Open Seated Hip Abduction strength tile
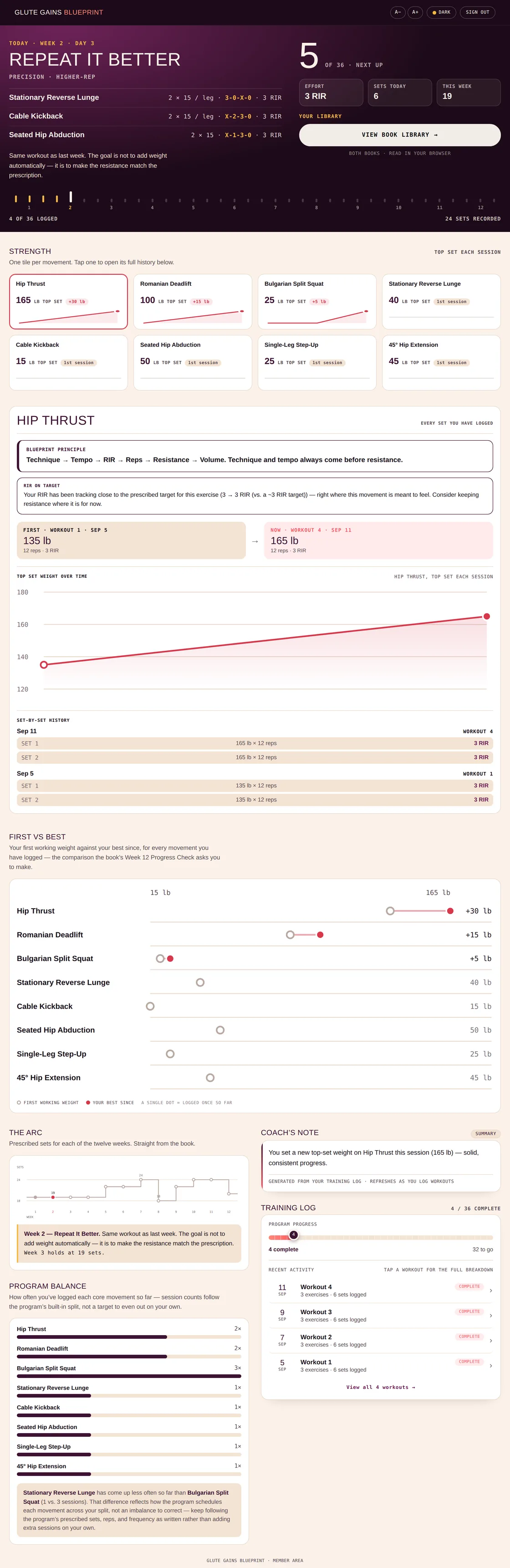The width and height of the screenshot is (510, 1568). (192, 362)
